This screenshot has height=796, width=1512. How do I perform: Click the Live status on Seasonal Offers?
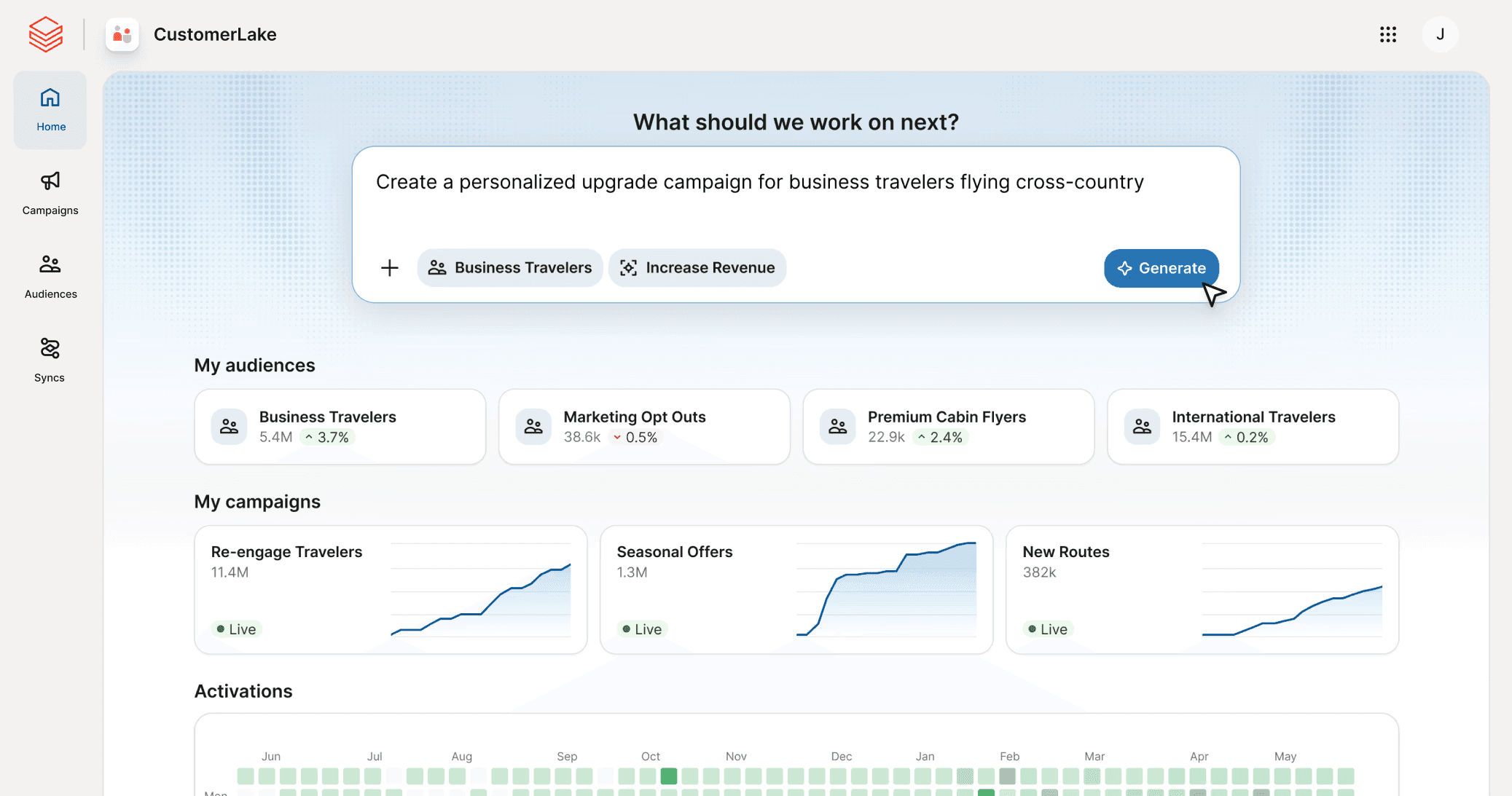click(x=643, y=629)
